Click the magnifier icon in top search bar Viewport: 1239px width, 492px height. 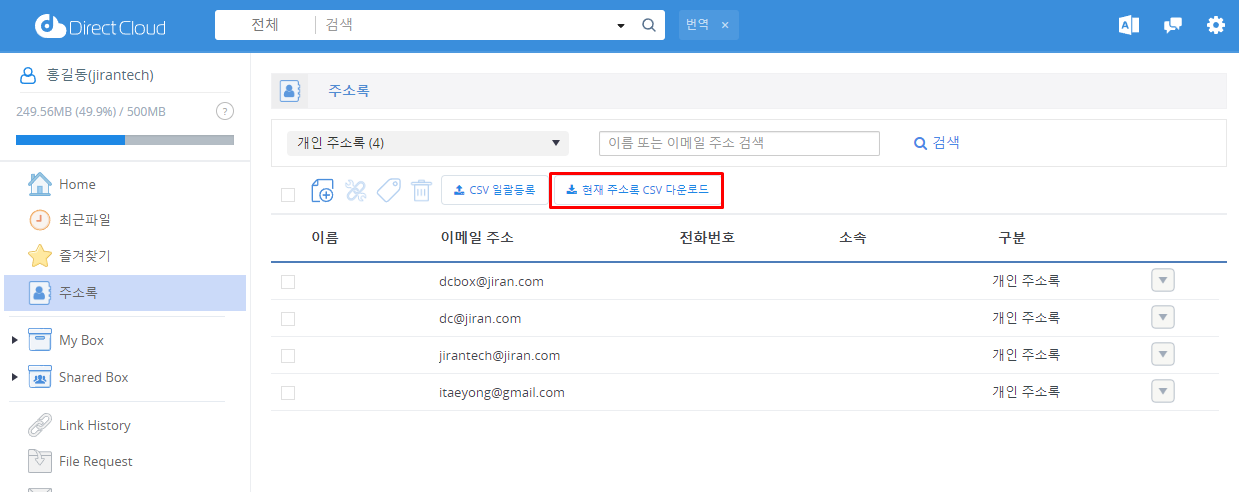point(648,25)
